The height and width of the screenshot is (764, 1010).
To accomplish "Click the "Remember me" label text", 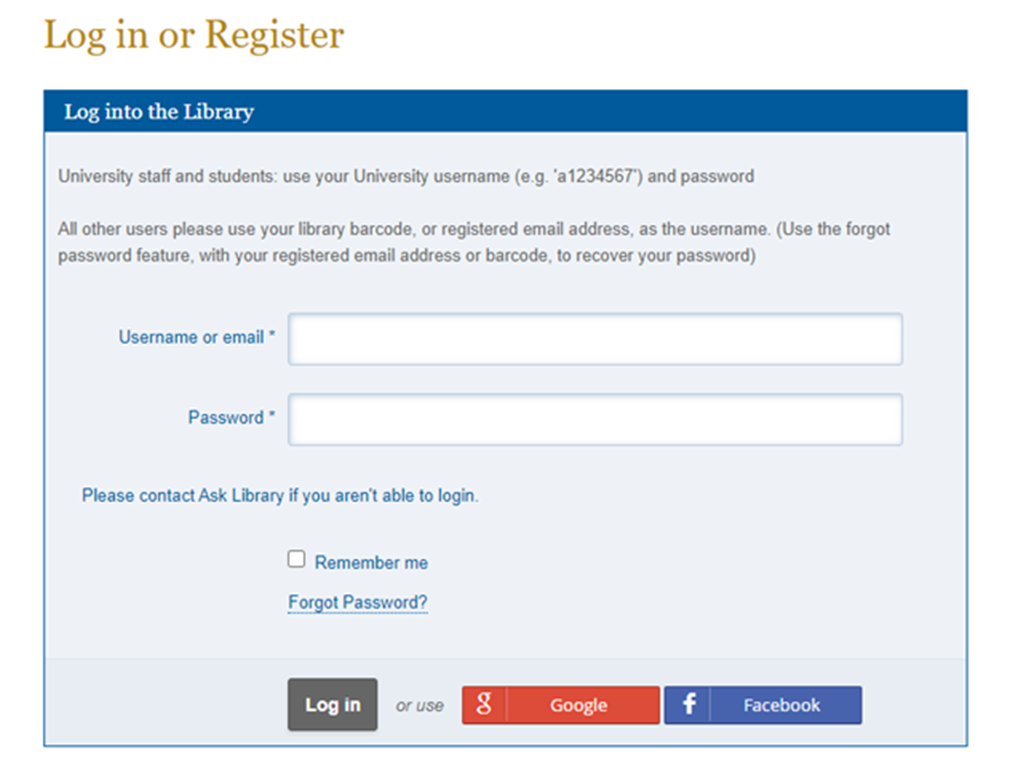I will (x=371, y=563).
